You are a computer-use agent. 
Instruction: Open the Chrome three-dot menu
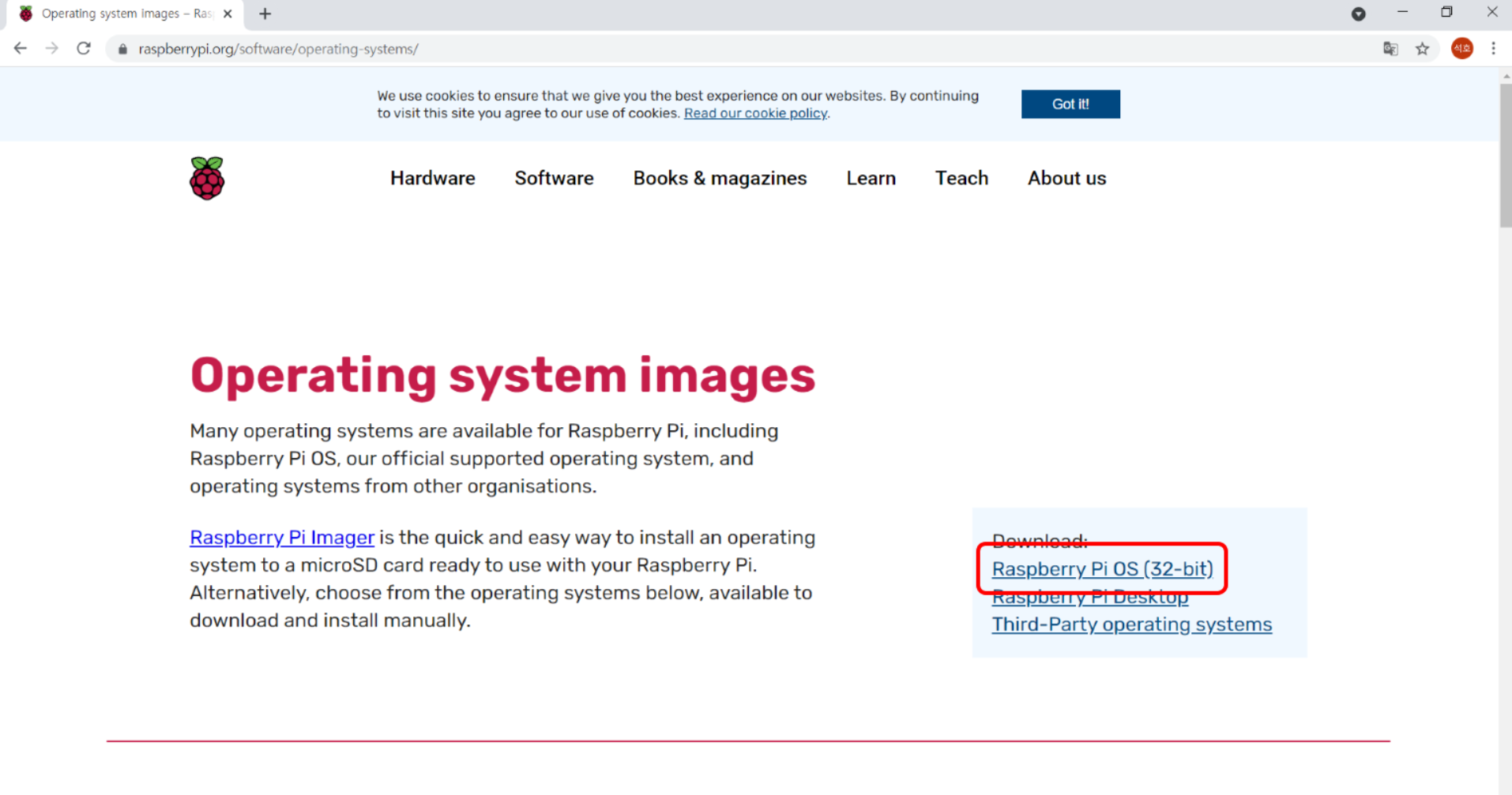(1493, 49)
